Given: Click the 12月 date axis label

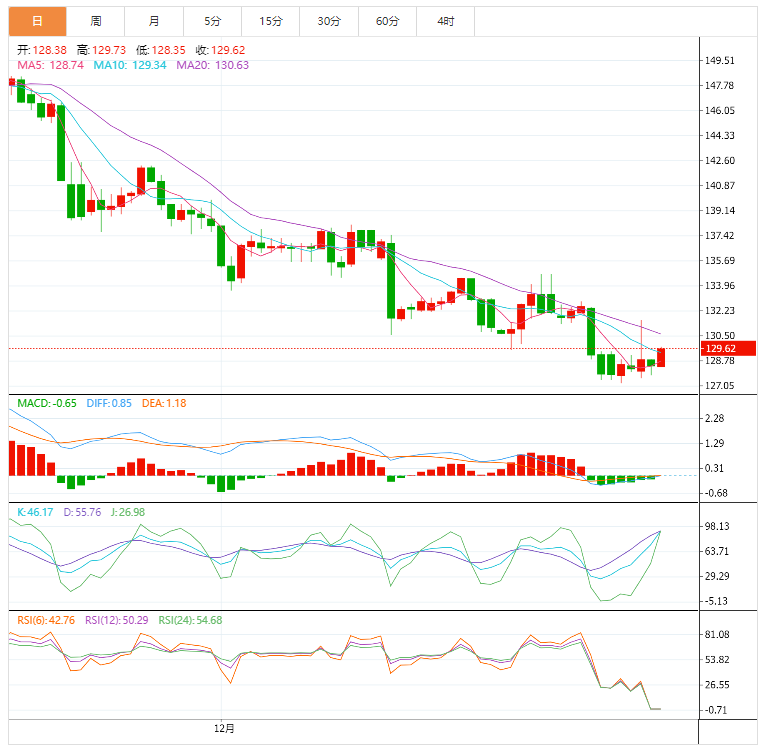Looking at the screenshot, I should tap(224, 729).
